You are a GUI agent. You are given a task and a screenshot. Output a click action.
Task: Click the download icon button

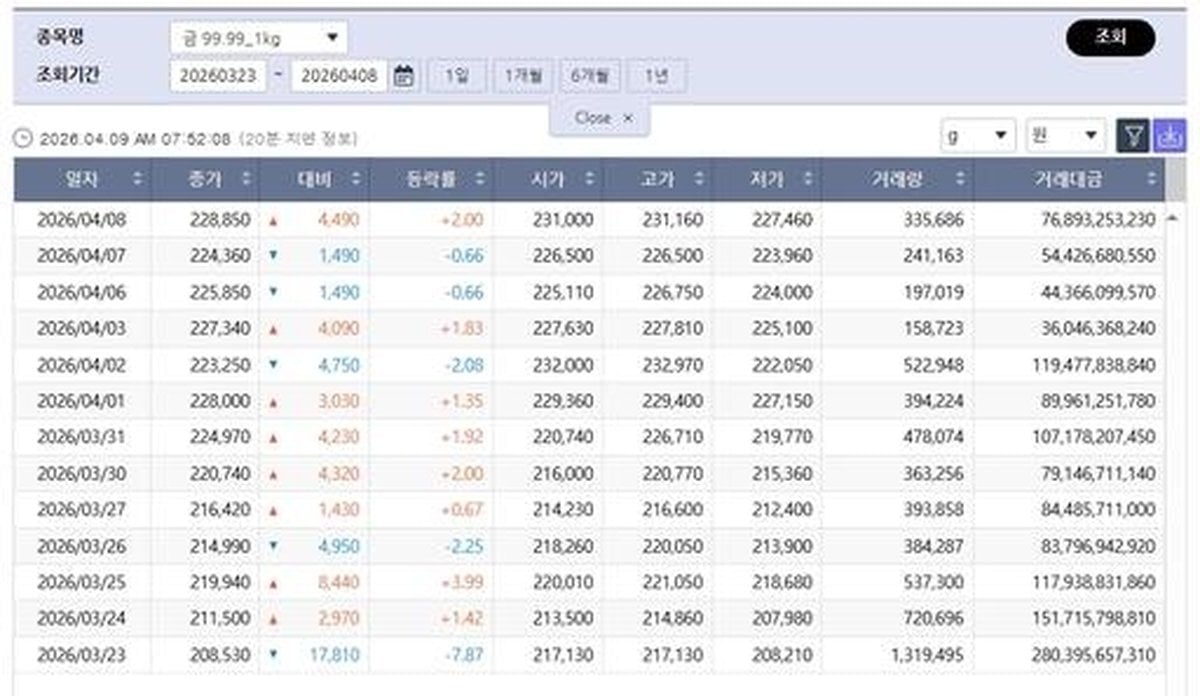pyautogui.click(x=1168, y=136)
